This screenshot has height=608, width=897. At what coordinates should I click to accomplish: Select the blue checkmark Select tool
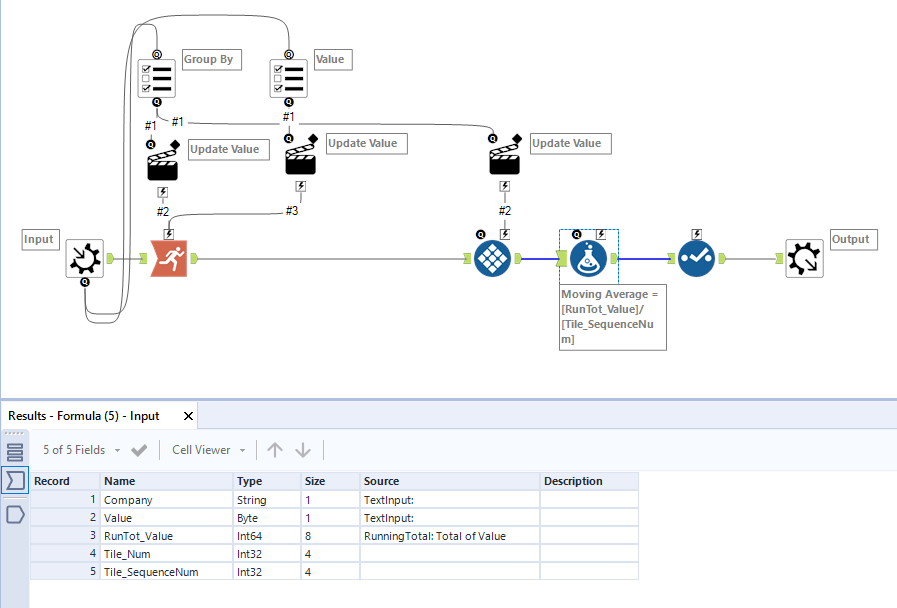696,257
